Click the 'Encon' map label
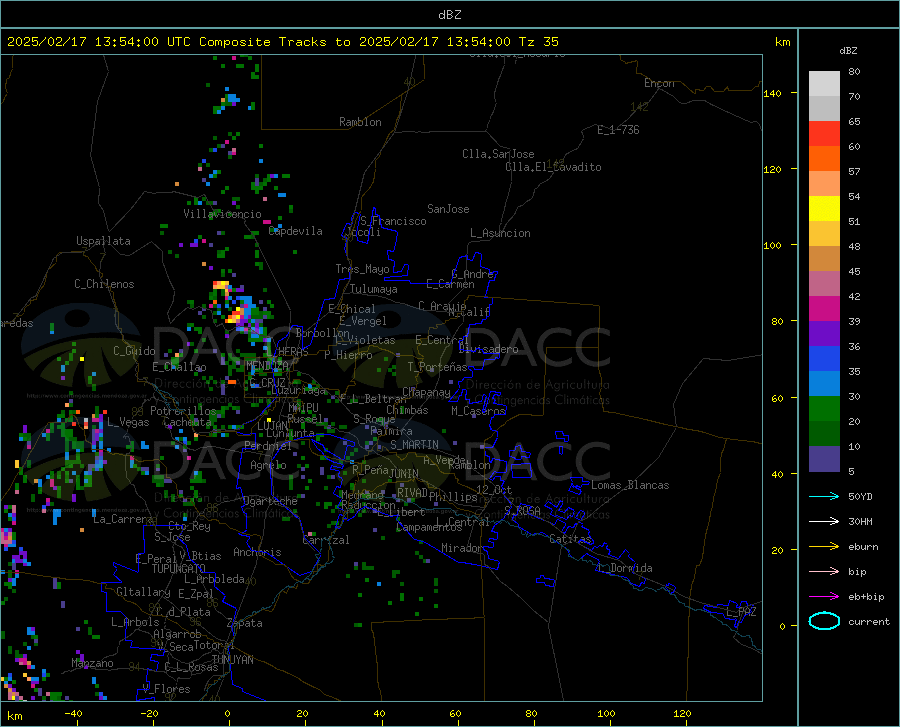 (659, 83)
